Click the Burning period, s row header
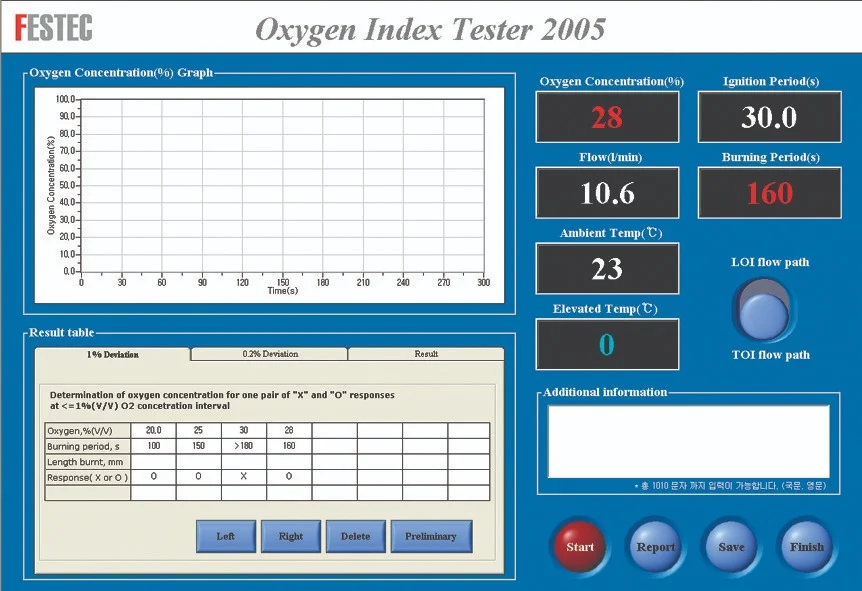The width and height of the screenshot is (862, 591). [87, 446]
